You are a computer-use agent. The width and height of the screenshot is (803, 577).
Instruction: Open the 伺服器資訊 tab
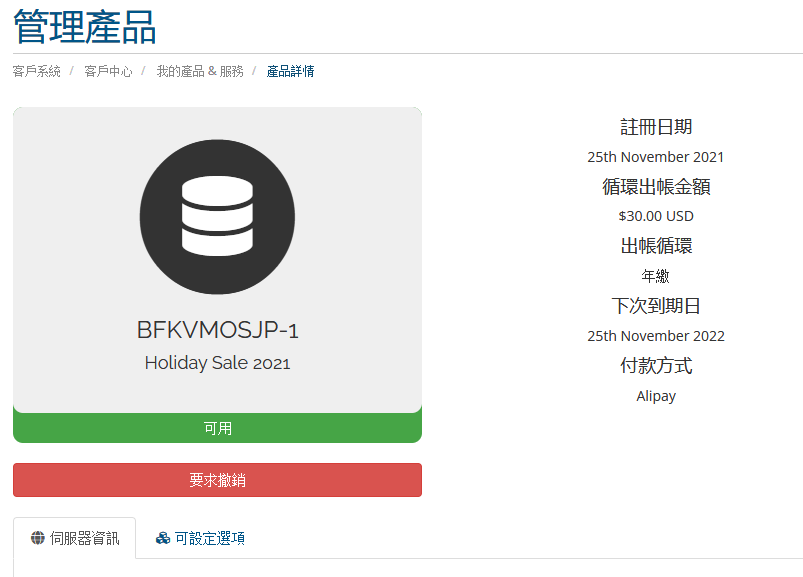tap(75, 538)
